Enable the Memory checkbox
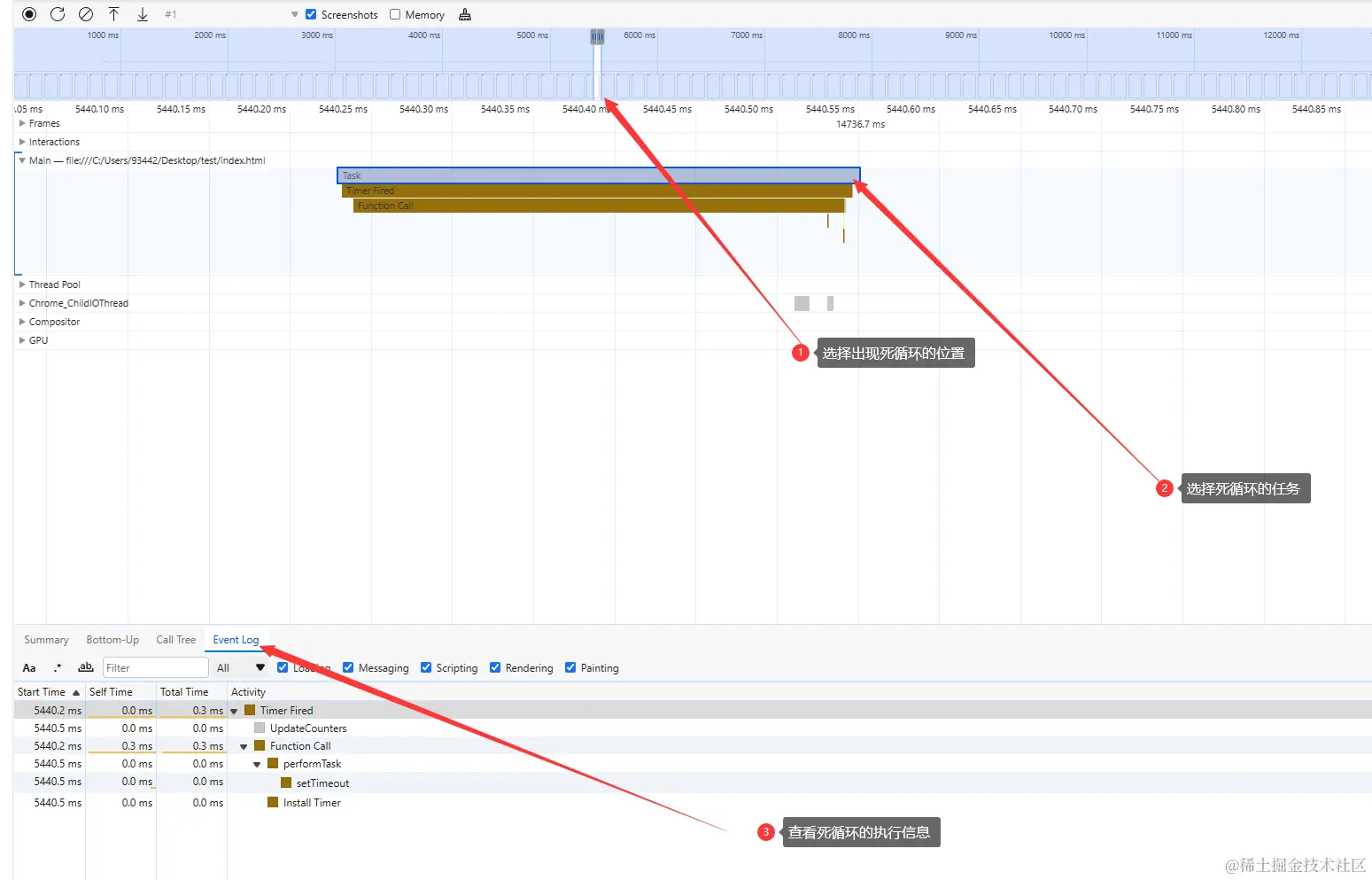The width and height of the screenshot is (1372, 880). pos(395,14)
